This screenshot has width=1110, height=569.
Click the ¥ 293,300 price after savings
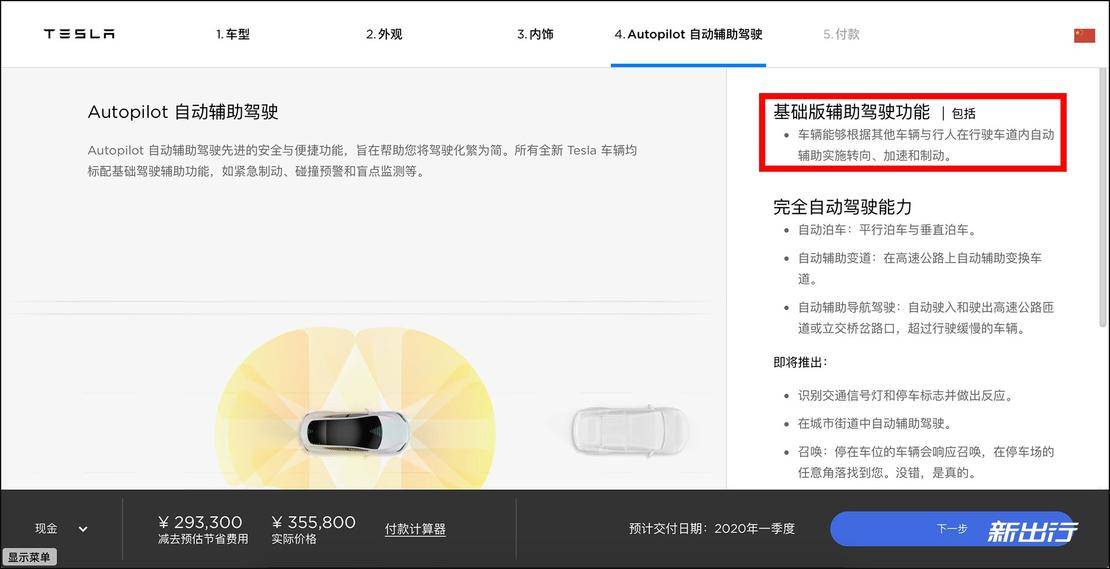click(x=200, y=522)
